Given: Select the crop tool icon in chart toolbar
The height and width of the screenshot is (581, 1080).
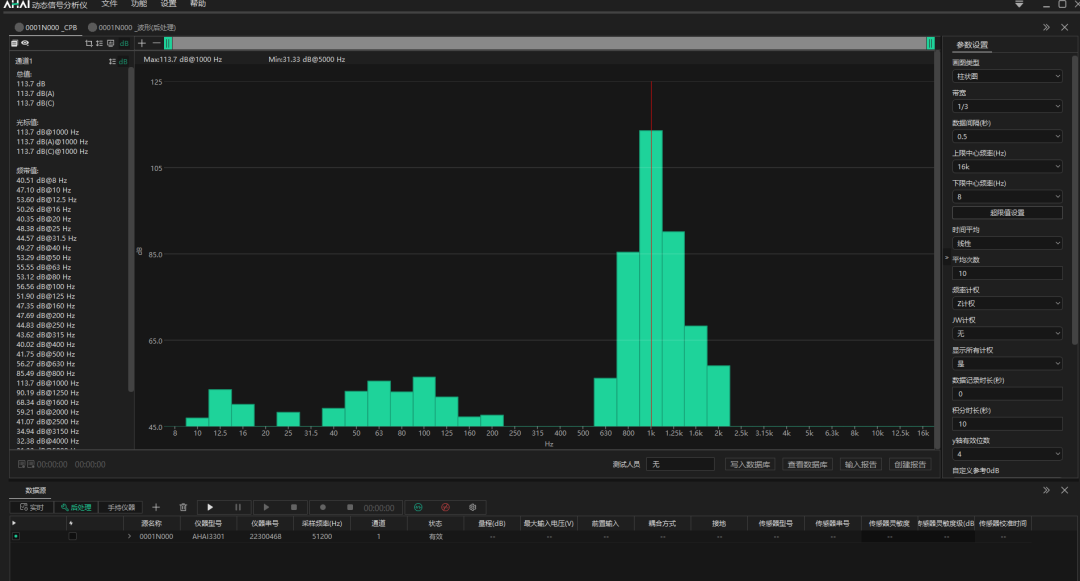Looking at the screenshot, I should (89, 43).
